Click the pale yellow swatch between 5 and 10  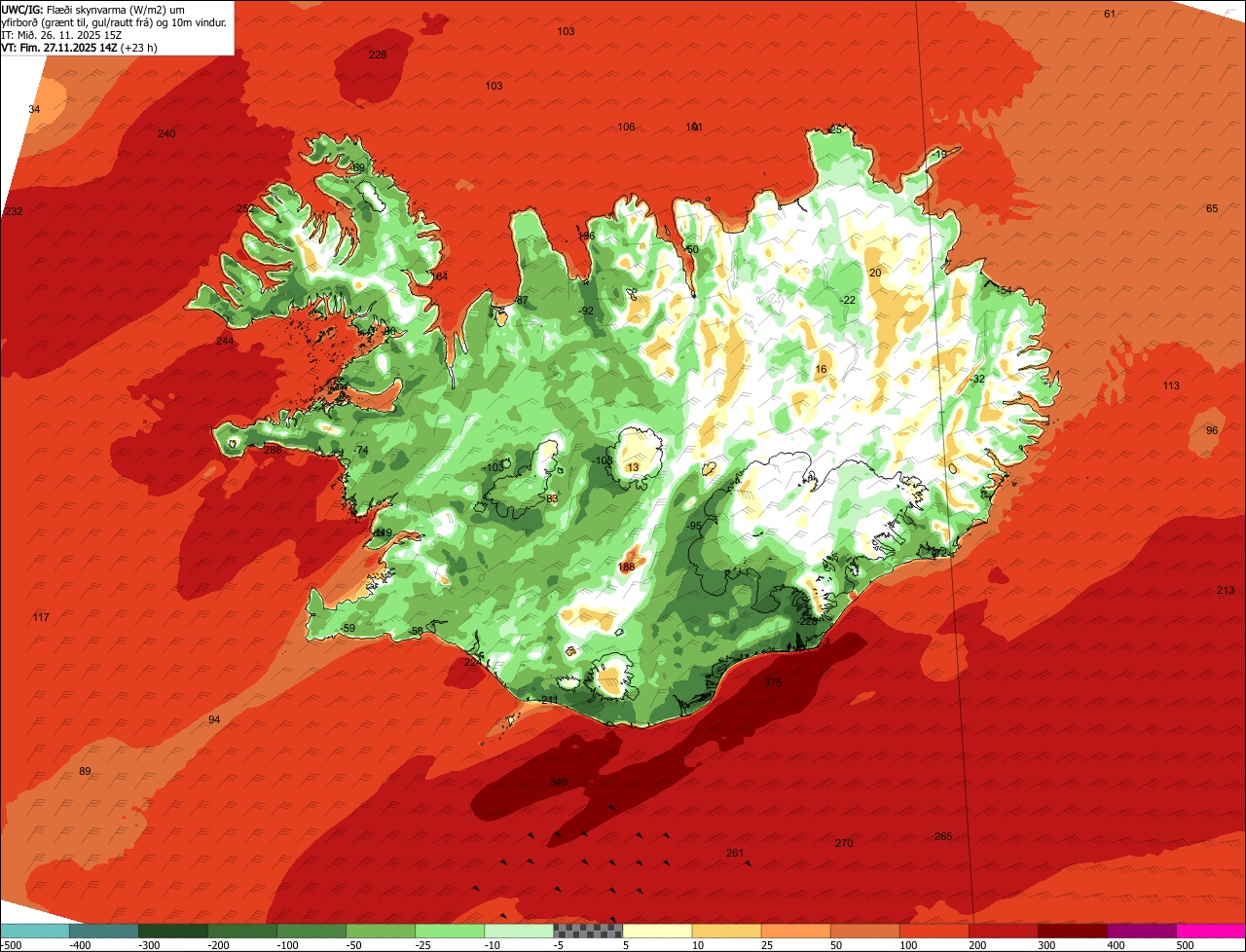pos(657,931)
